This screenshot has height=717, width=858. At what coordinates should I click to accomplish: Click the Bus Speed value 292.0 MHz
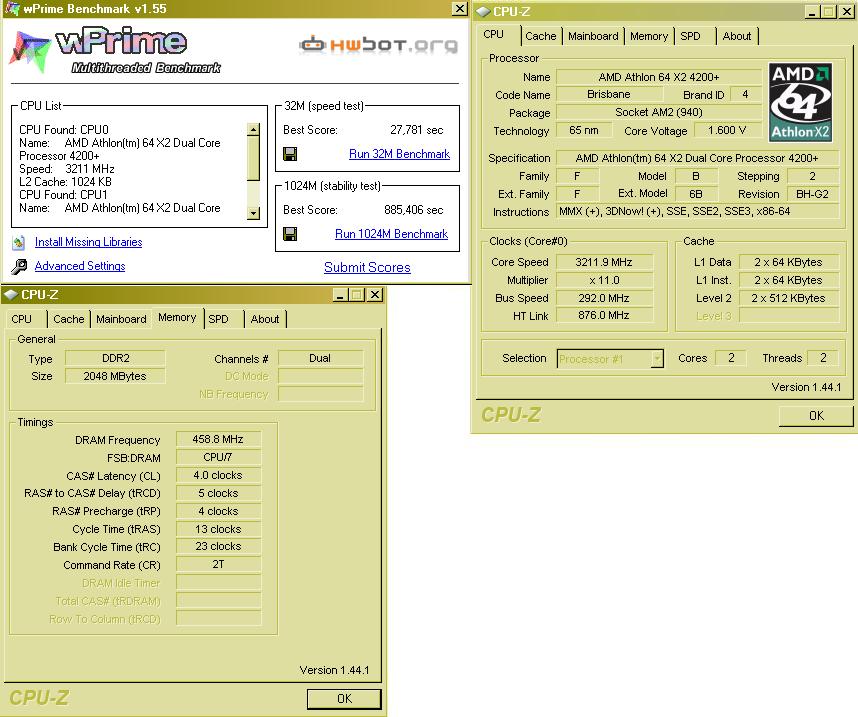tap(604, 298)
